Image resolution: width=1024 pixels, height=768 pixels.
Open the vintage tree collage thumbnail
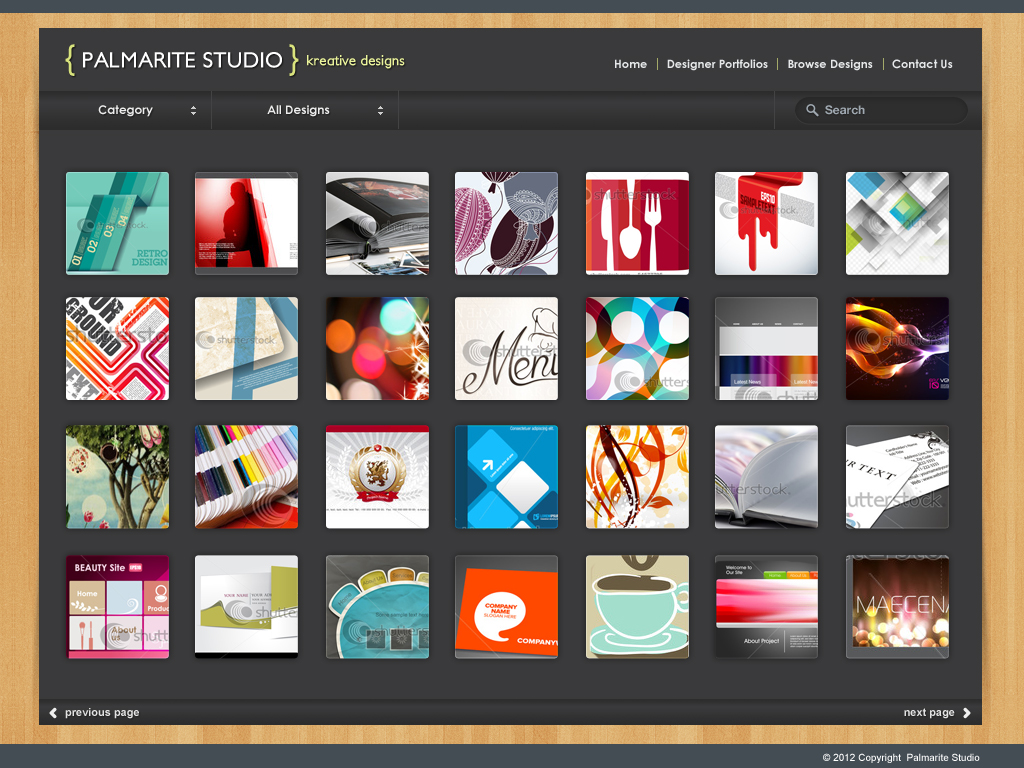tap(118, 477)
